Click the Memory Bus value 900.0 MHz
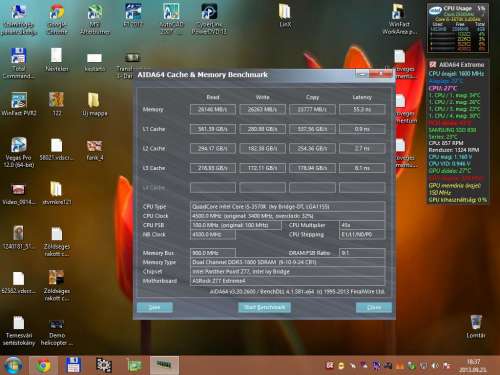Image resolution: width=500 pixels, height=375 pixels. tap(213, 253)
